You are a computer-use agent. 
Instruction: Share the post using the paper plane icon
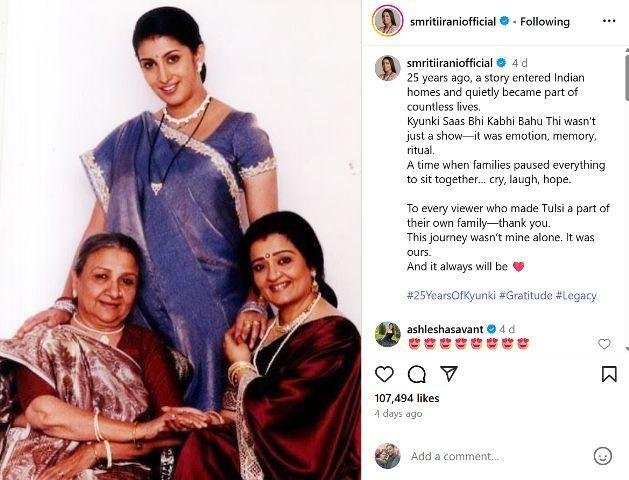(x=449, y=373)
